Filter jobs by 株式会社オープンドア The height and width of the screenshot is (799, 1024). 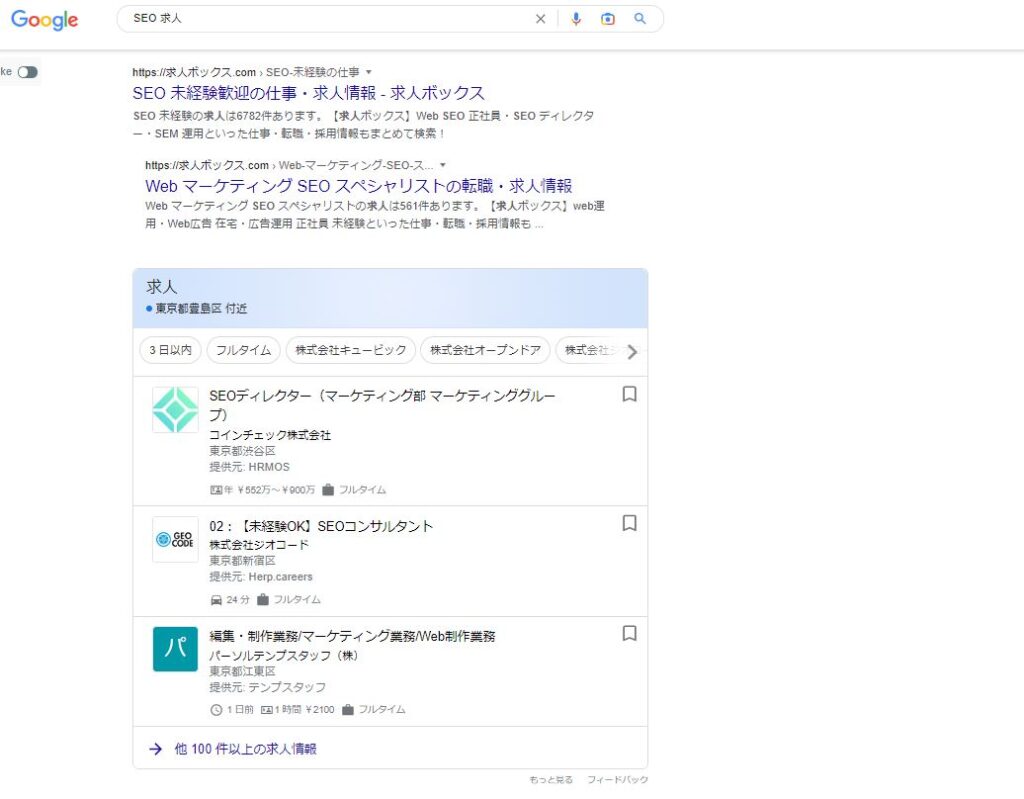[485, 350]
